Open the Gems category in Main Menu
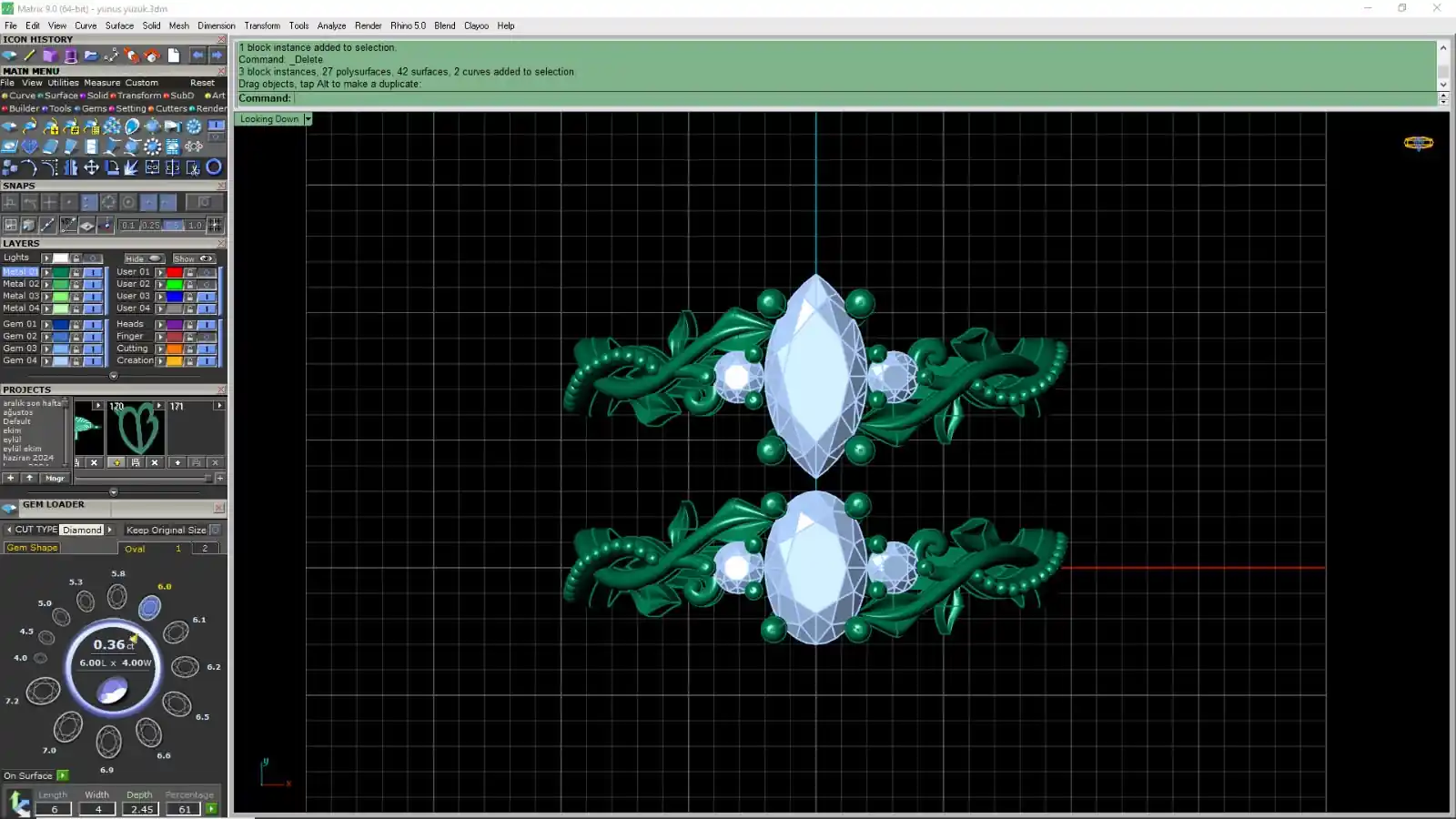This screenshot has width=1456, height=819. pos(95,108)
